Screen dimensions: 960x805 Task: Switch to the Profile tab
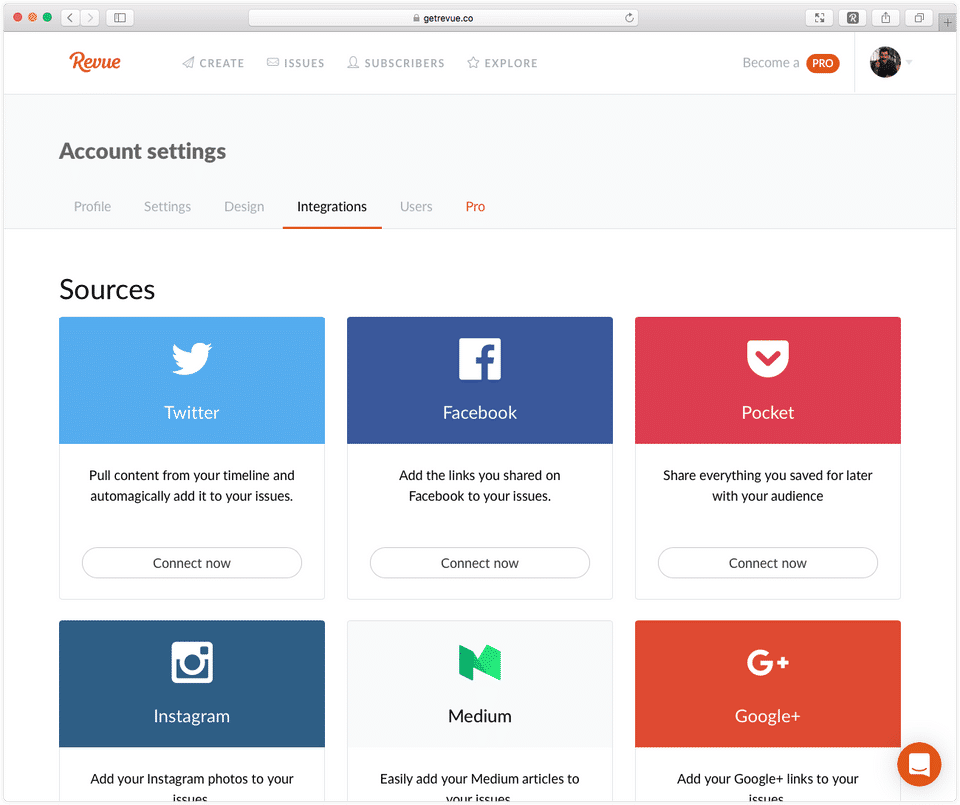coord(92,207)
